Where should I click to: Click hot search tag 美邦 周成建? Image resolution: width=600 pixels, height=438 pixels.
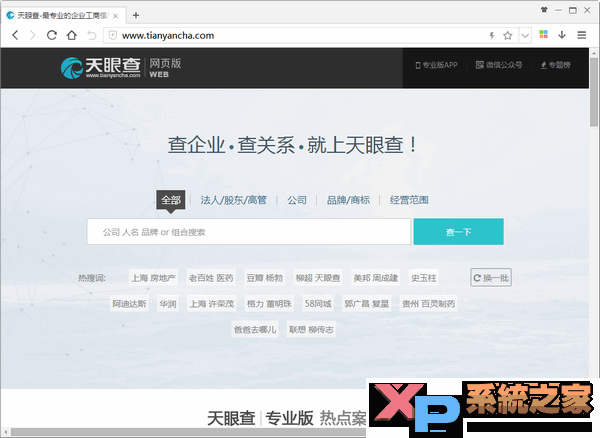point(375,278)
